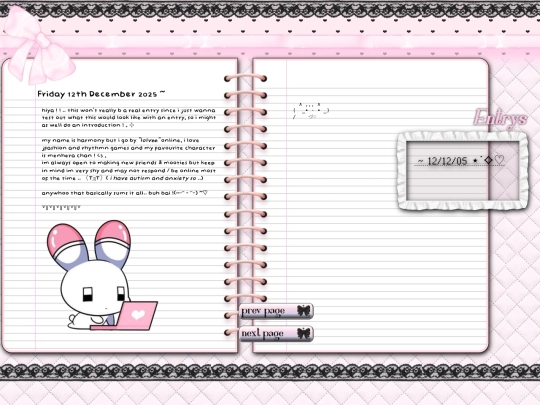Viewport: 540px width, 405px height.
Task: Click the 'my name is harmony' line
Action: pyautogui.click(x=121, y=140)
